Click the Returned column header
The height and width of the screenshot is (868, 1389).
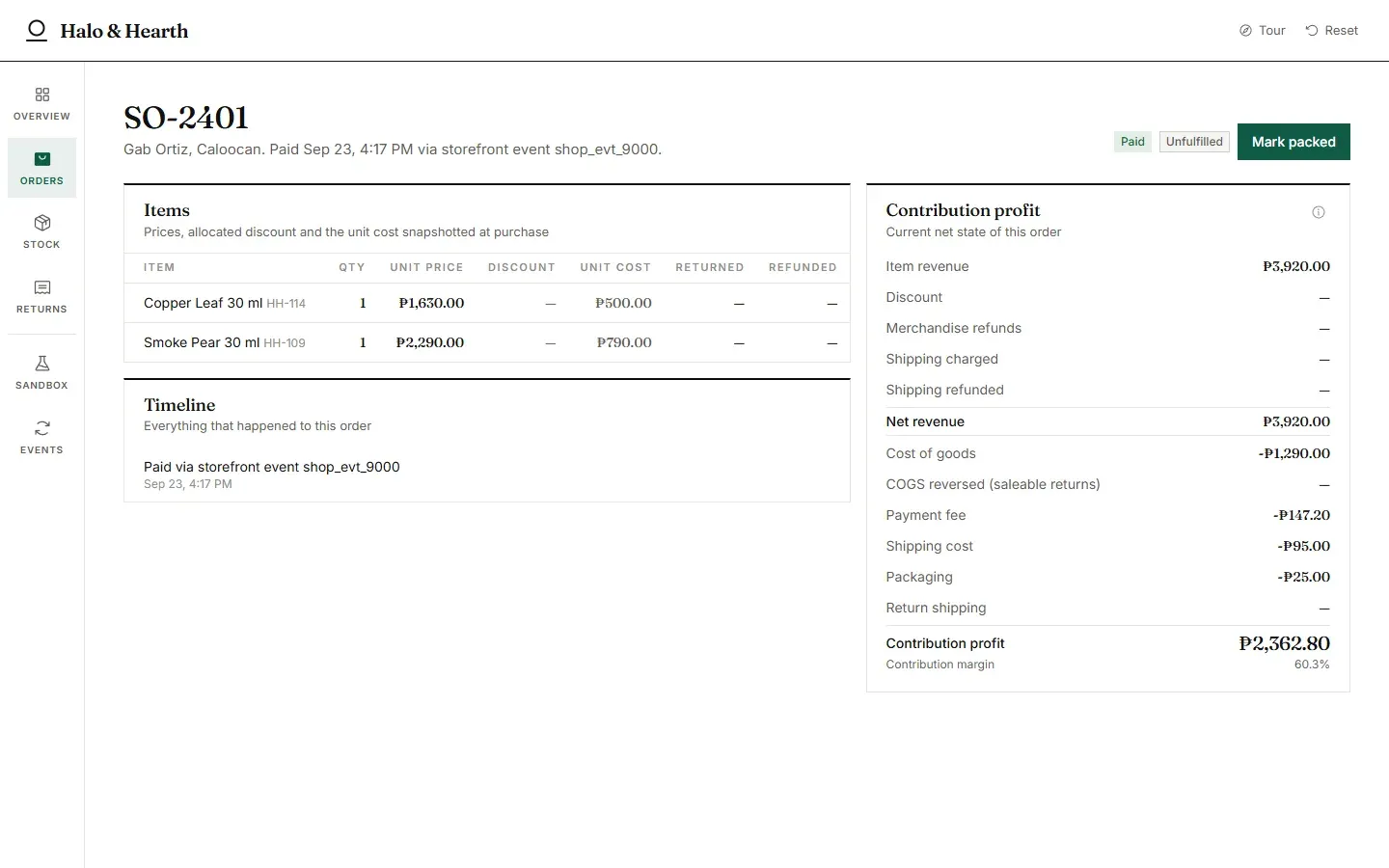pos(710,267)
